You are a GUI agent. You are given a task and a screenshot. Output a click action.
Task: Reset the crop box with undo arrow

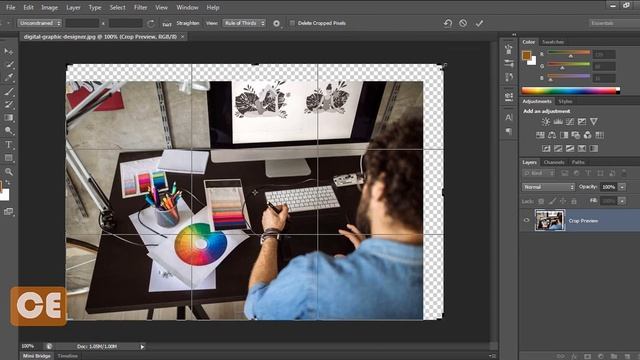point(448,23)
